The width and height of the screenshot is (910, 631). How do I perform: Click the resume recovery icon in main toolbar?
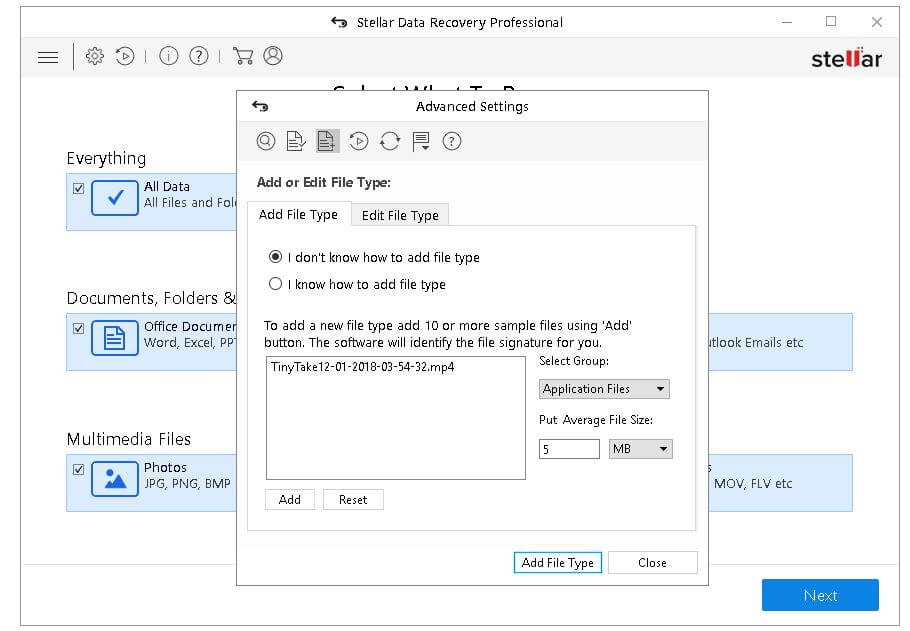point(125,56)
